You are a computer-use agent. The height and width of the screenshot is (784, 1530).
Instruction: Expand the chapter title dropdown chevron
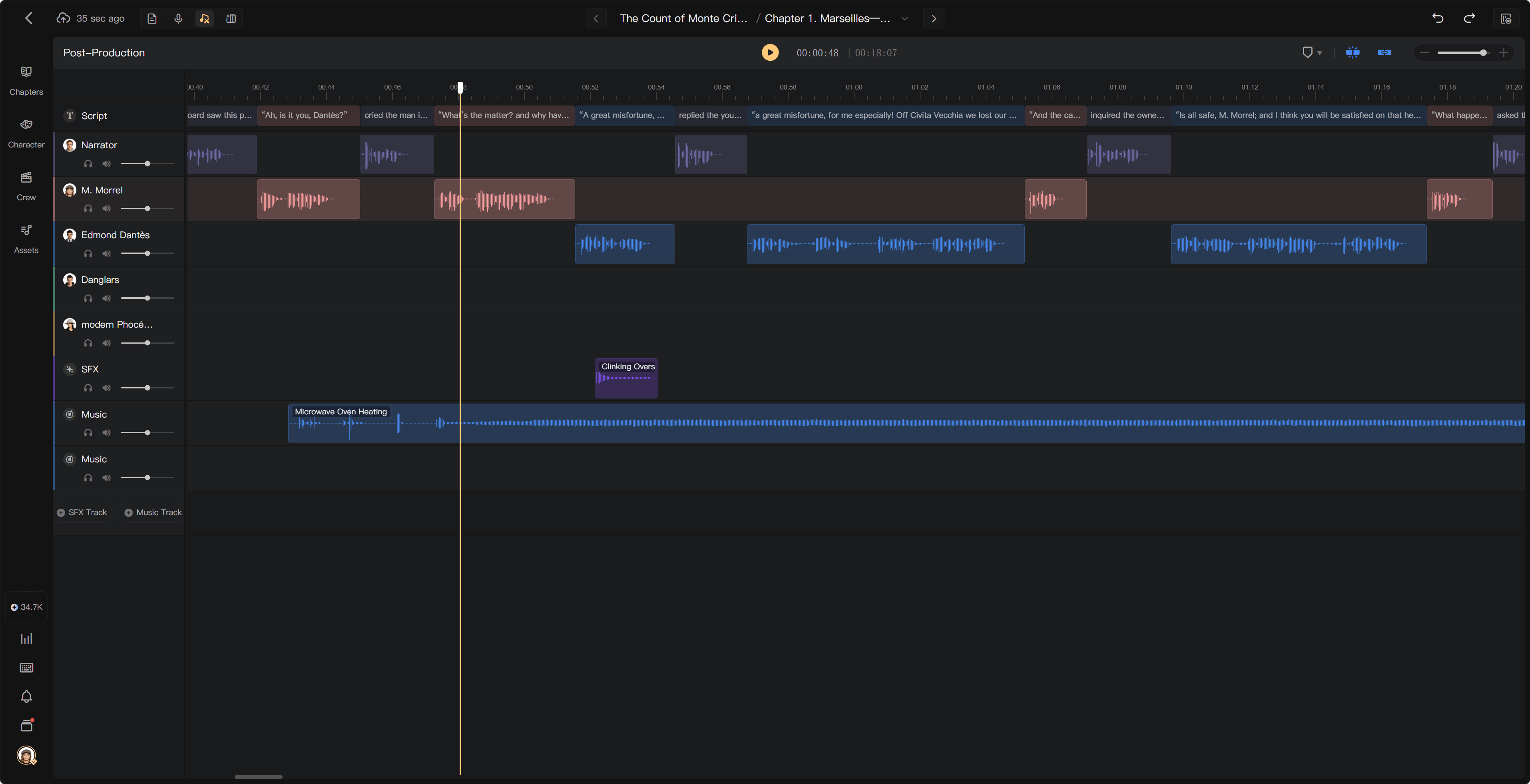click(x=904, y=18)
